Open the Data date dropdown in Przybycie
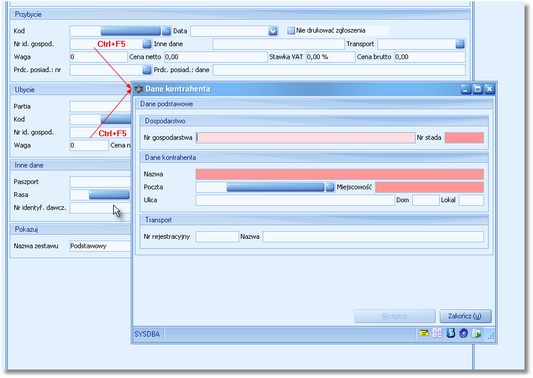 (273, 31)
